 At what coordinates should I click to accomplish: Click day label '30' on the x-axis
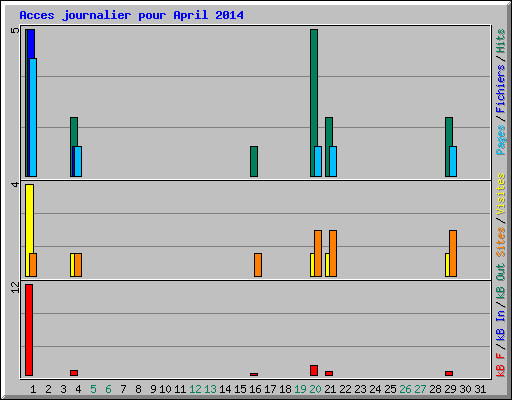click(465, 389)
